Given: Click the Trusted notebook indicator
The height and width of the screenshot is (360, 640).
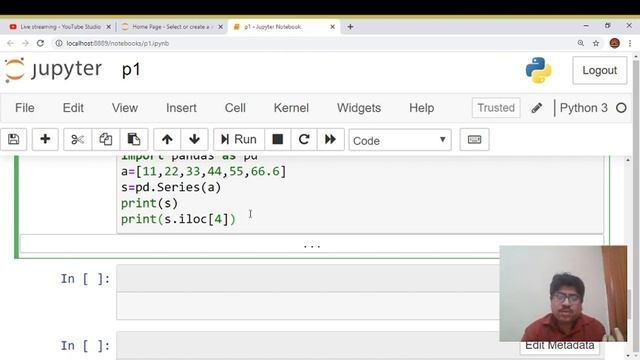Looking at the screenshot, I should coord(496,108).
